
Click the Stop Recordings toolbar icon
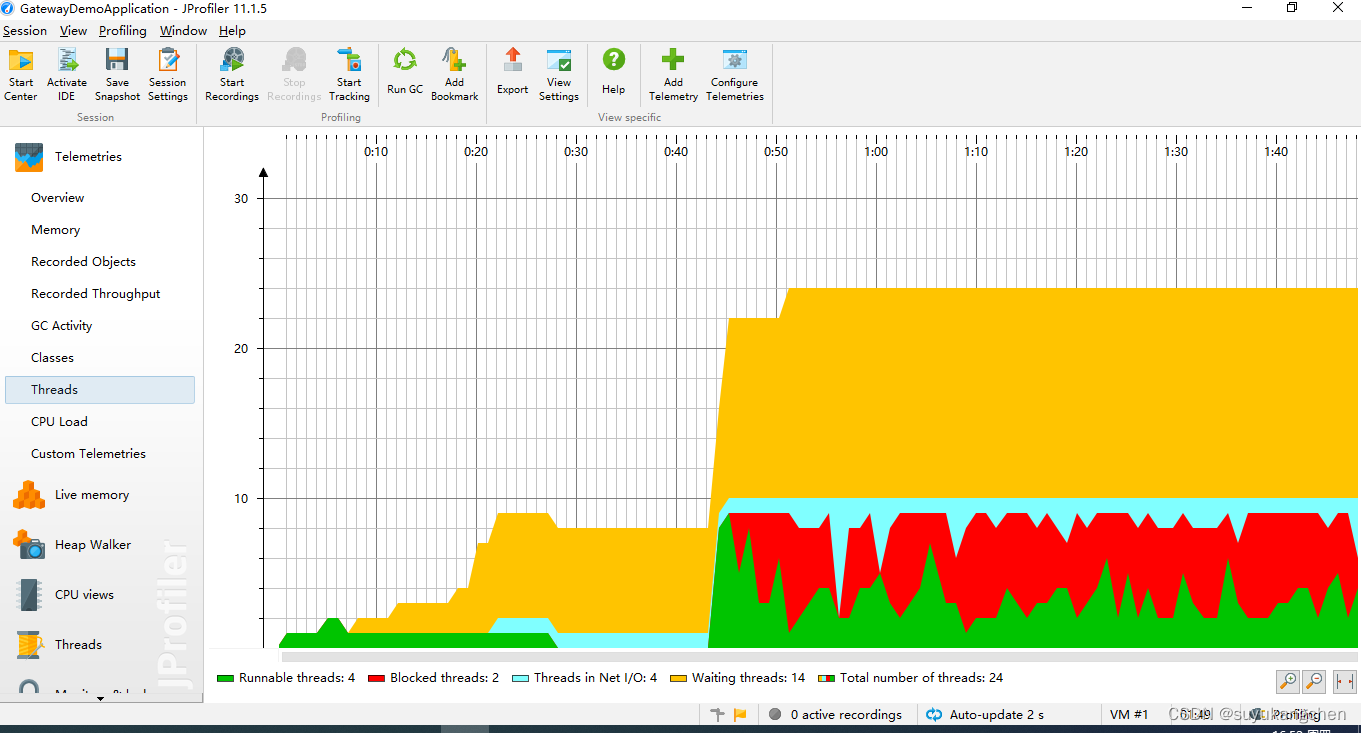(x=294, y=75)
